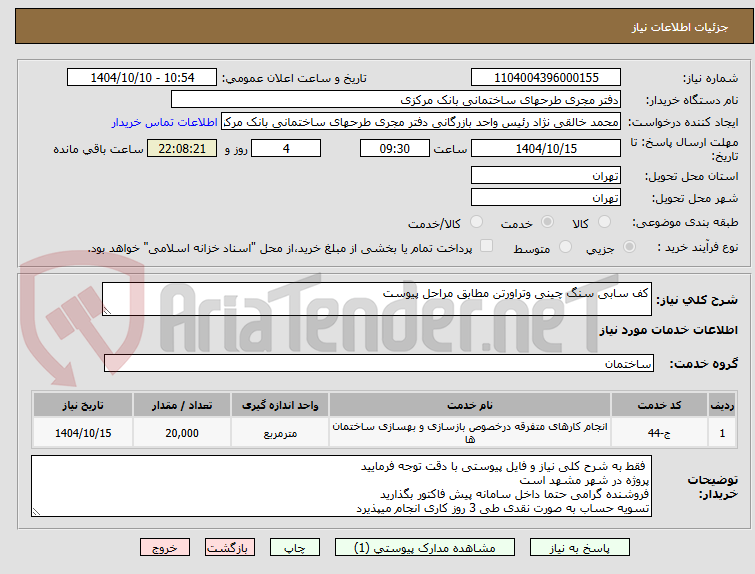
Task: Click the شماره نیاز field 1104004396000155
Action: (x=546, y=78)
